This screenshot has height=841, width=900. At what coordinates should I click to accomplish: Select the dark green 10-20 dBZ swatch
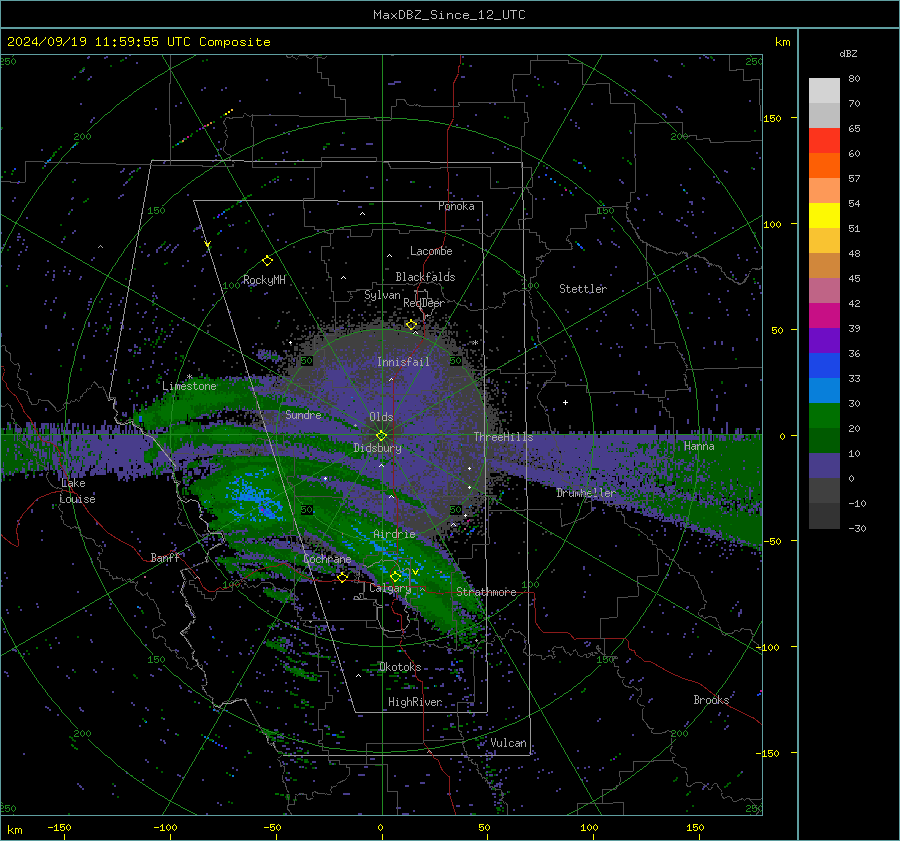pyautogui.click(x=824, y=441)
